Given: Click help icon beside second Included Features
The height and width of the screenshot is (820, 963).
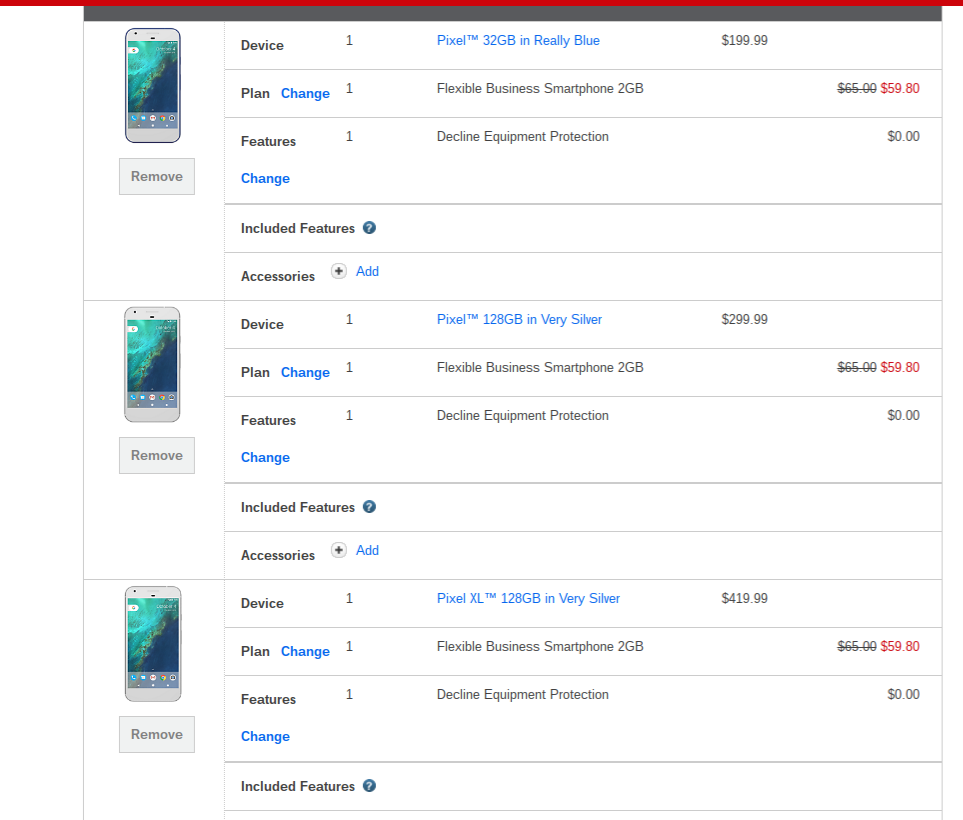Looking at the screenshot, I should pyautogui.click(x=369, y=507).
